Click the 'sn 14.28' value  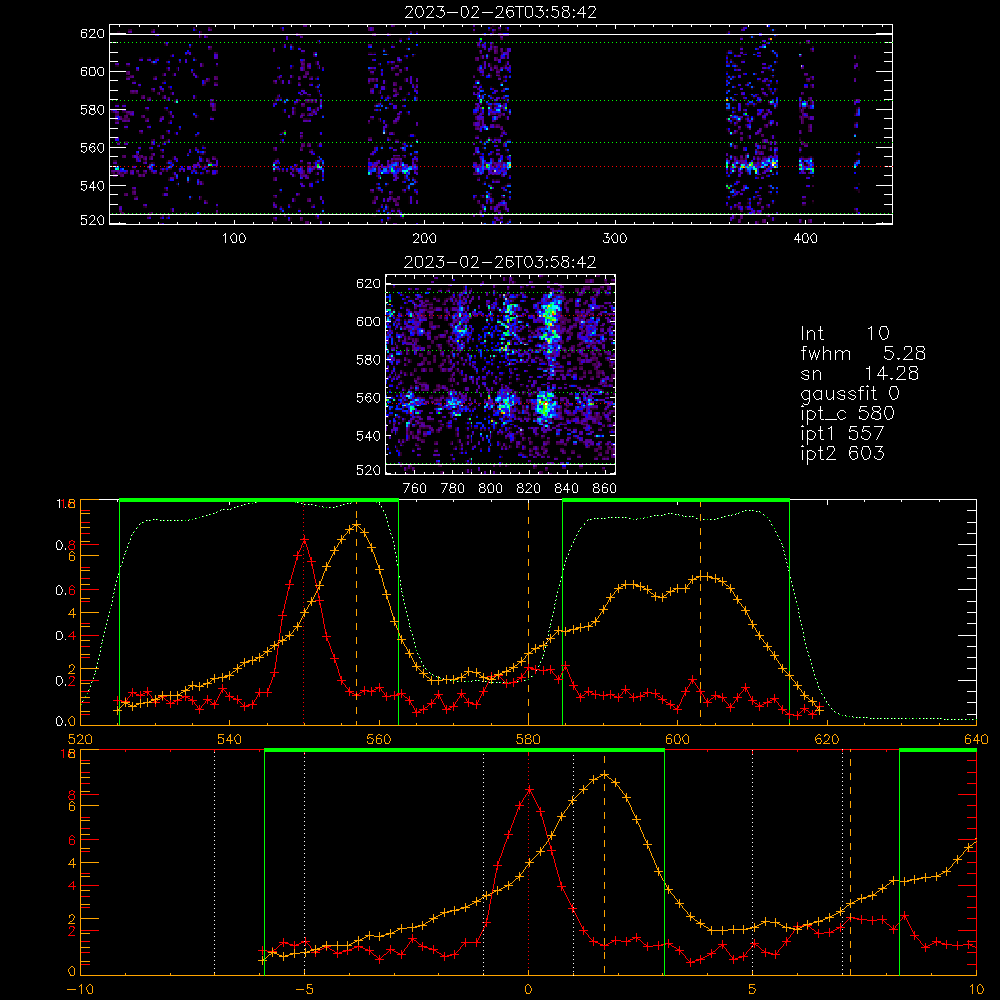coord(859,373)
